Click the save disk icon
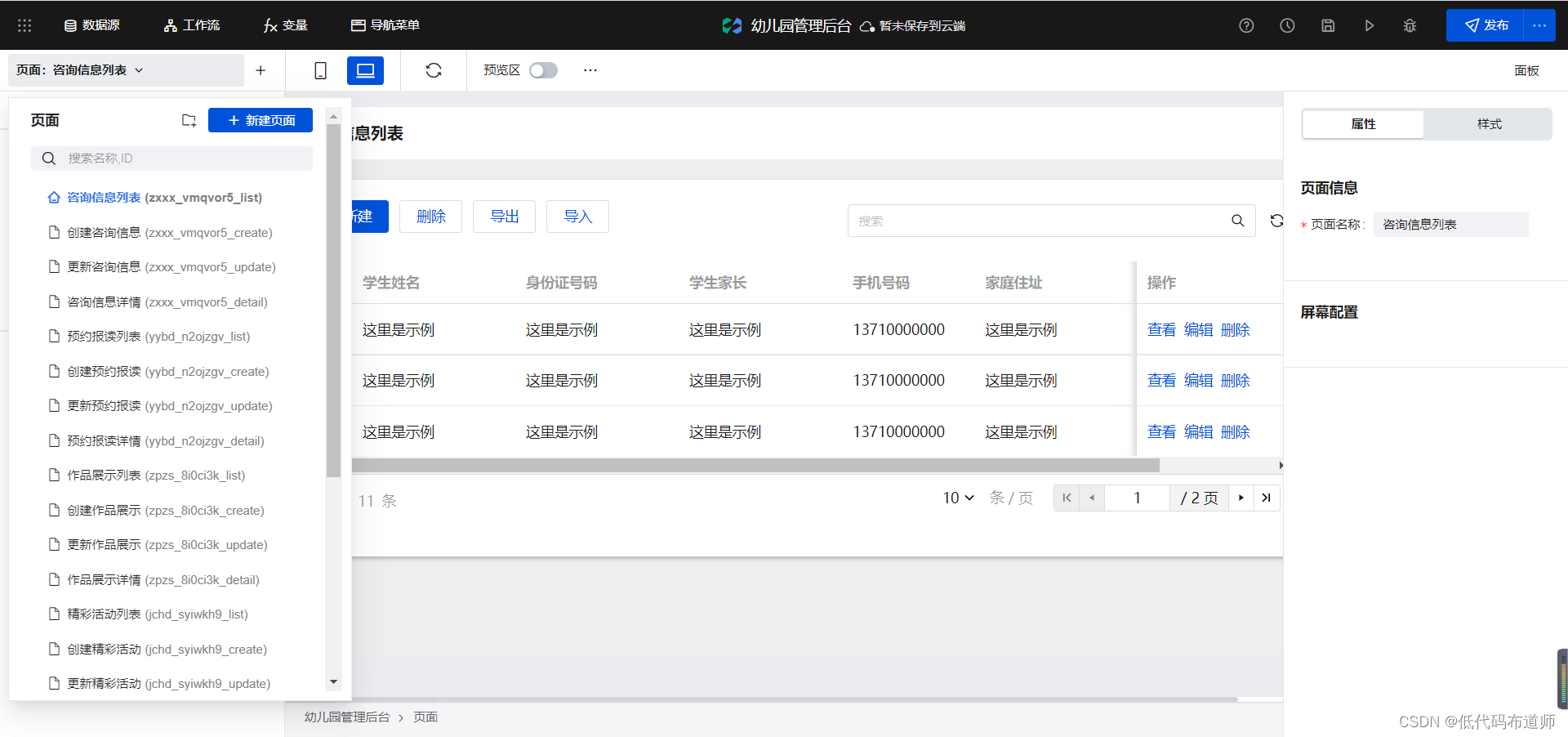1568x737 pixels. point(1328,25)
